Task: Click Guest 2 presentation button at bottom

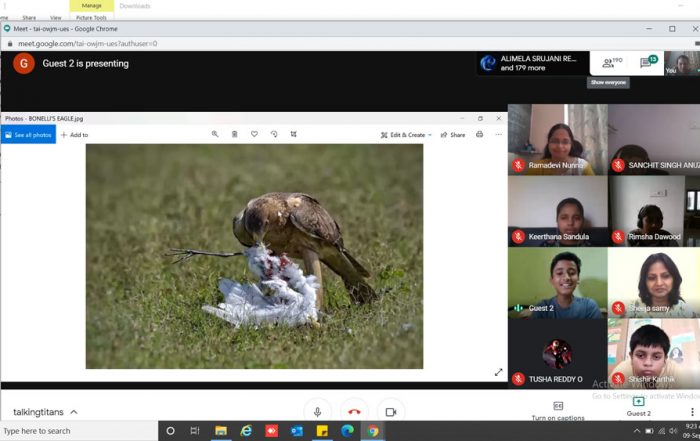Action: (x=638, y=407)
